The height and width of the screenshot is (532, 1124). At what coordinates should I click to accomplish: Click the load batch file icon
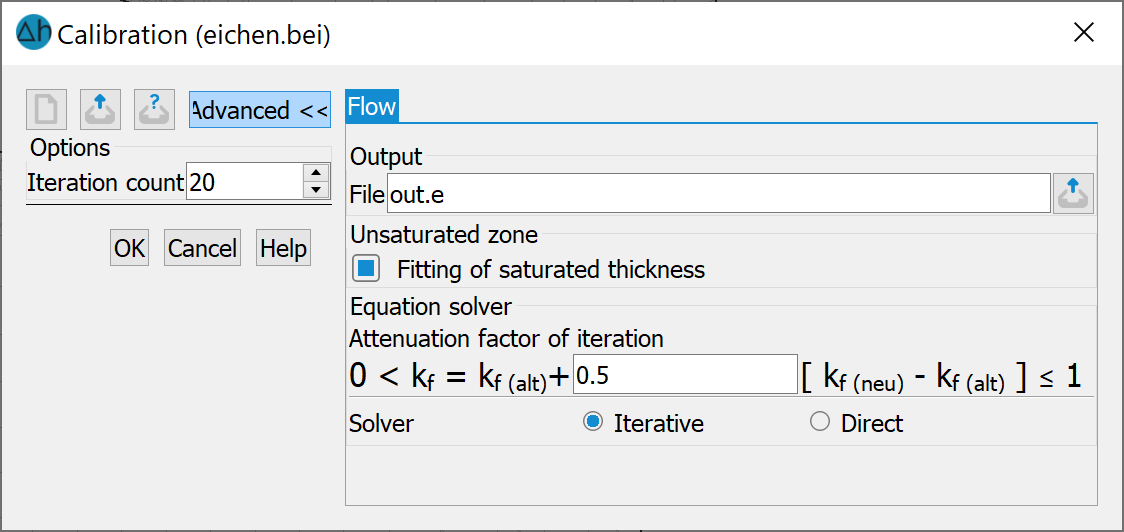tap(100, 110)
